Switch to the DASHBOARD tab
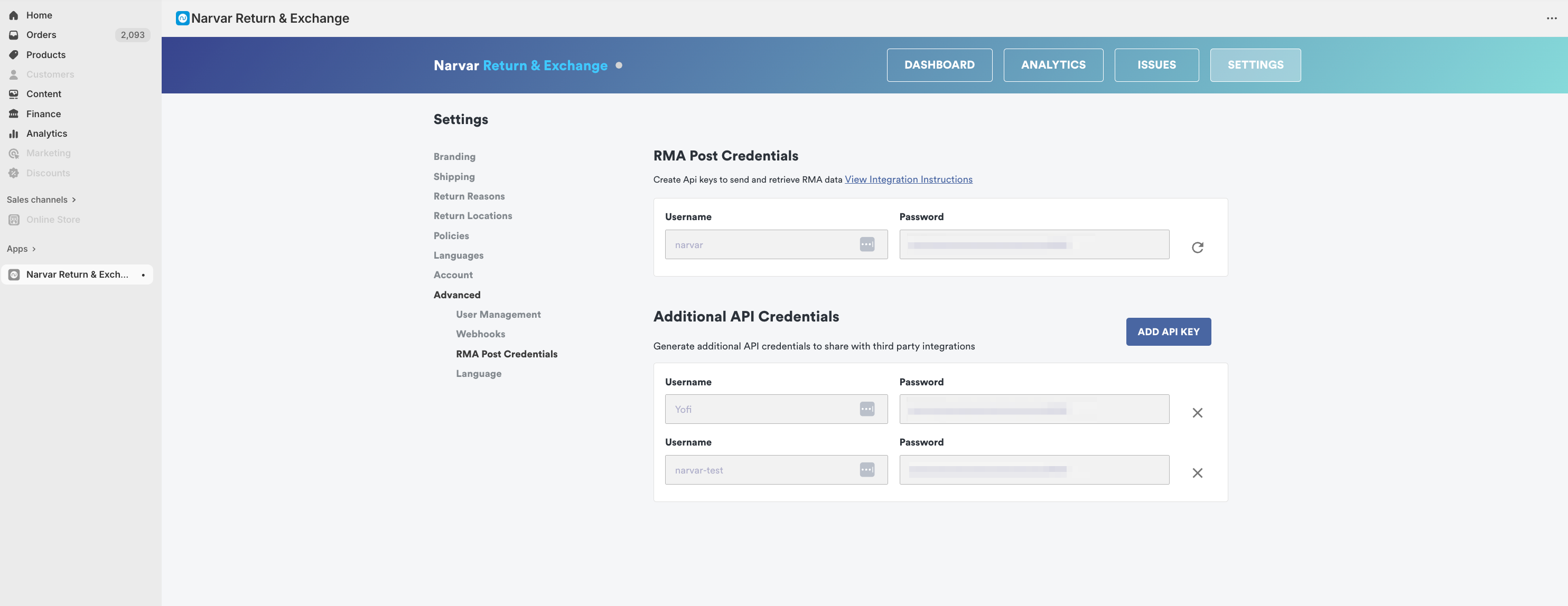1568x606 pixels. coord(939,65)
